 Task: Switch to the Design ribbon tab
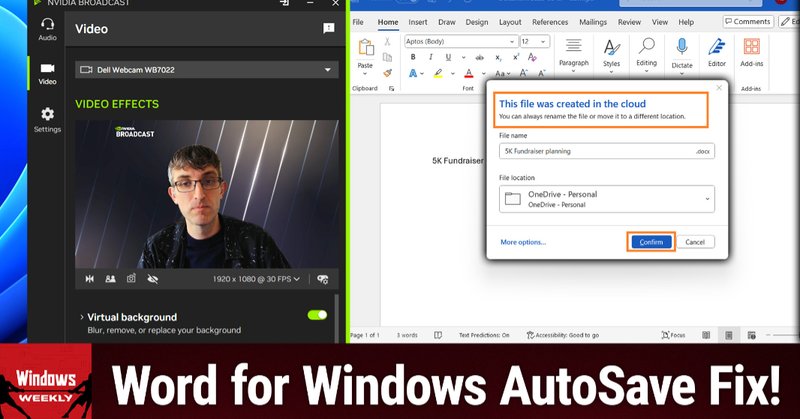coord(477,22)
